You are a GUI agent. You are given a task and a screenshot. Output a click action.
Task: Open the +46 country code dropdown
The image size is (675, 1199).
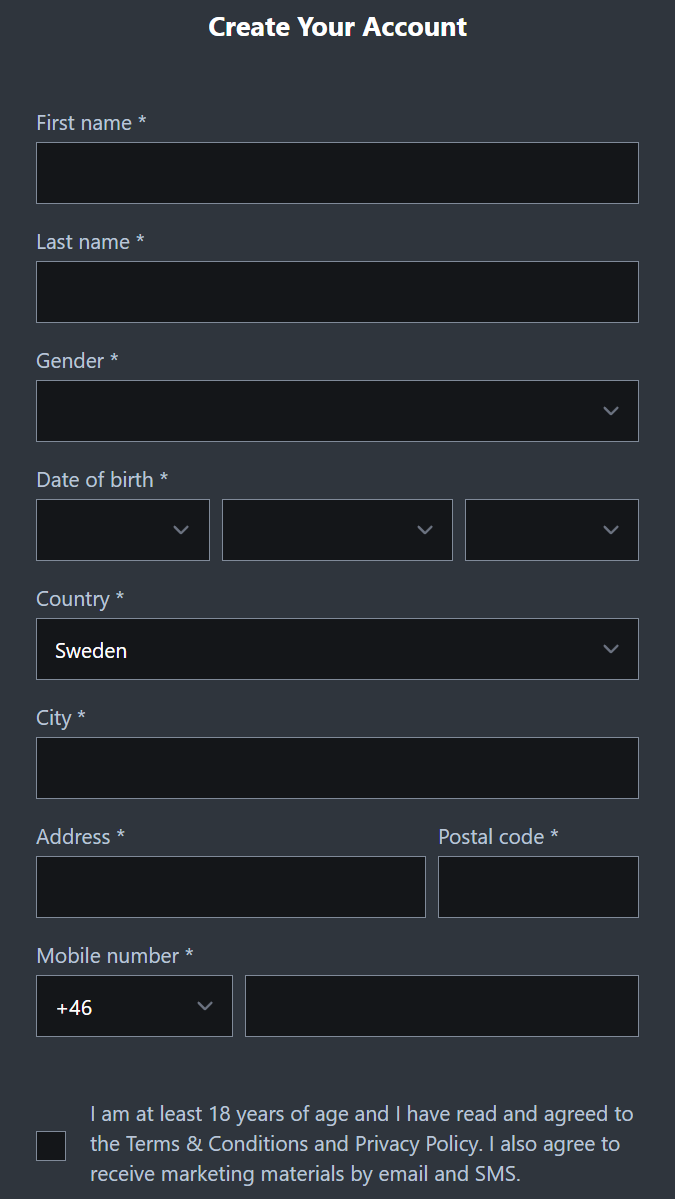pyautogui.click(x=120, y=1006)
